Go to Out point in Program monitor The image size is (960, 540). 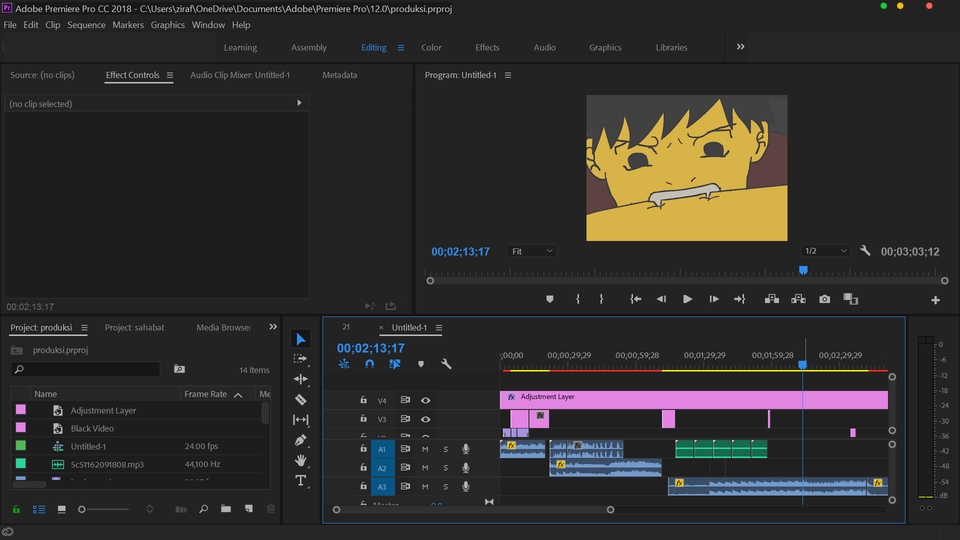[x=740, y=299]
